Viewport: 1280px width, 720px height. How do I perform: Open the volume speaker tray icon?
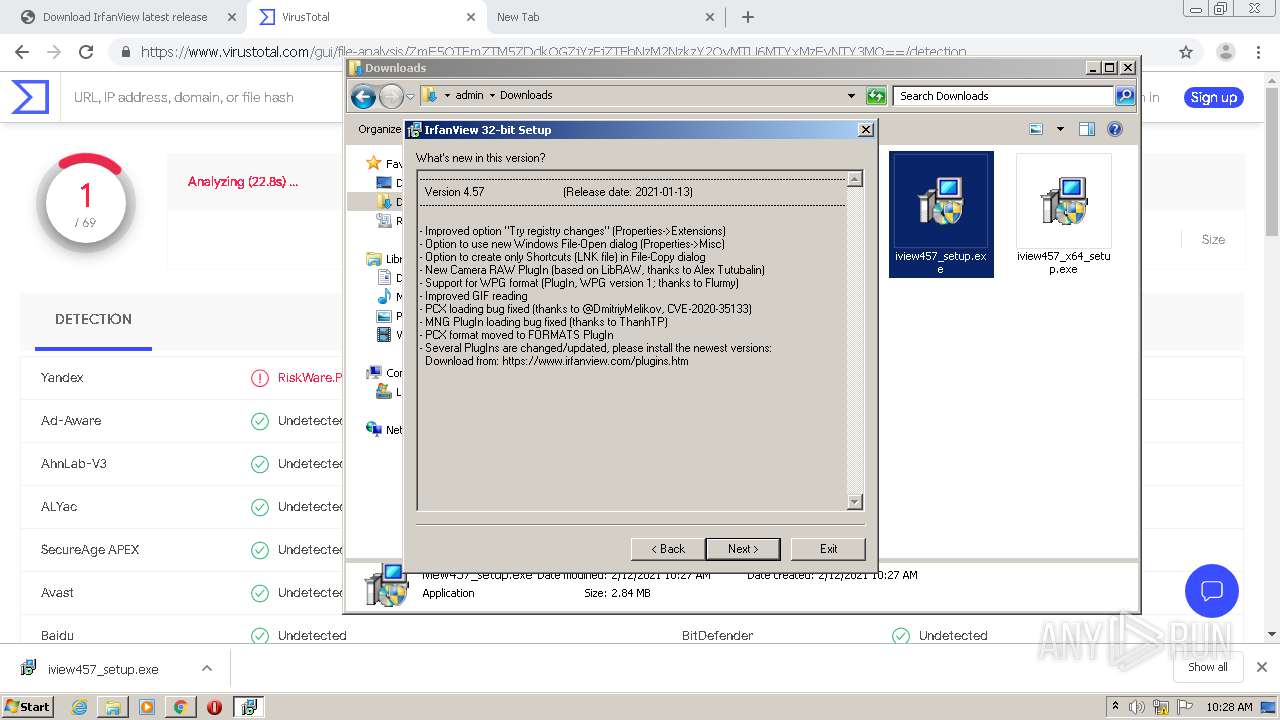pyautogui.click(x=1137, y=707)
